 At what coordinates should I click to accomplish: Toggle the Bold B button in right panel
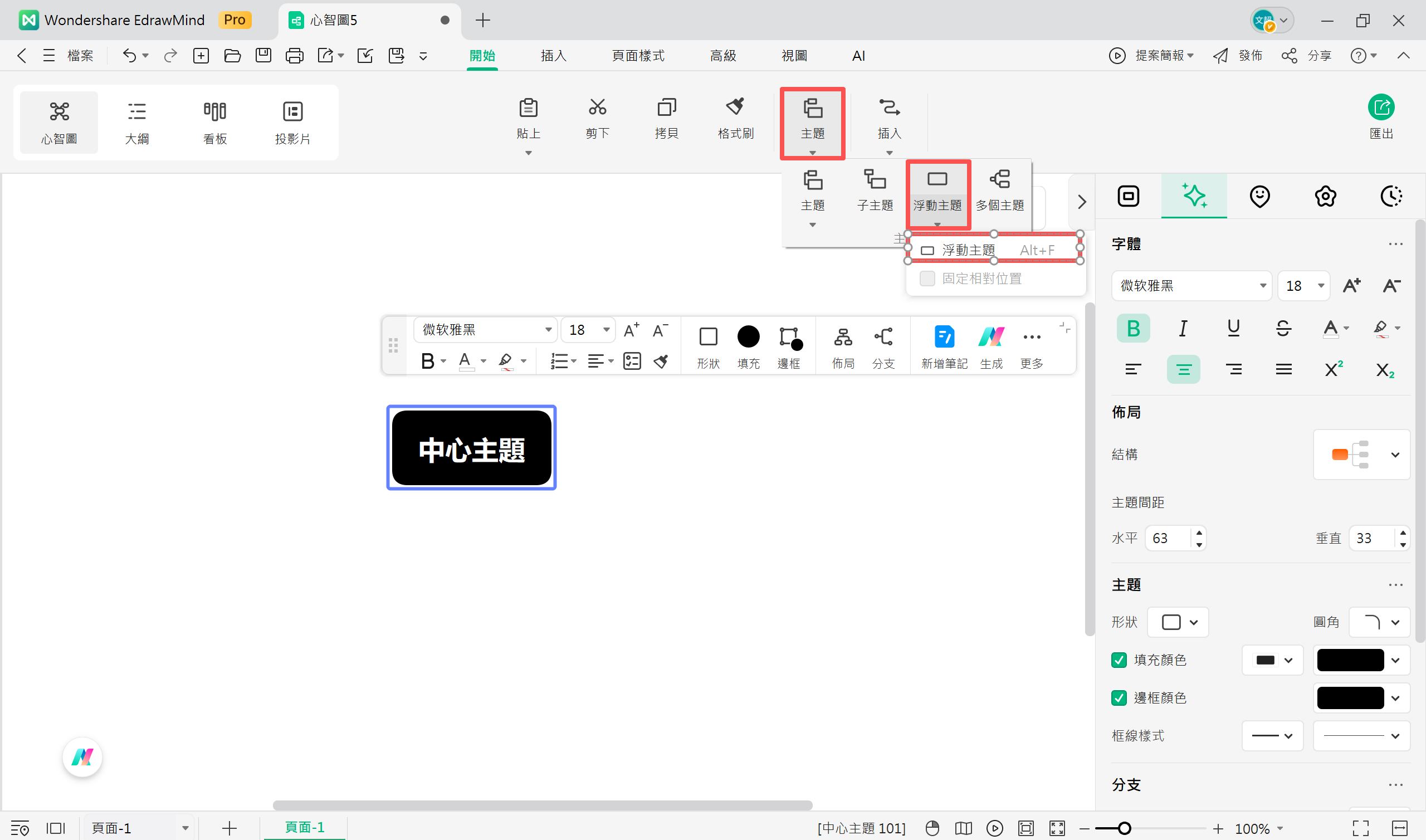pos(1133,328)
